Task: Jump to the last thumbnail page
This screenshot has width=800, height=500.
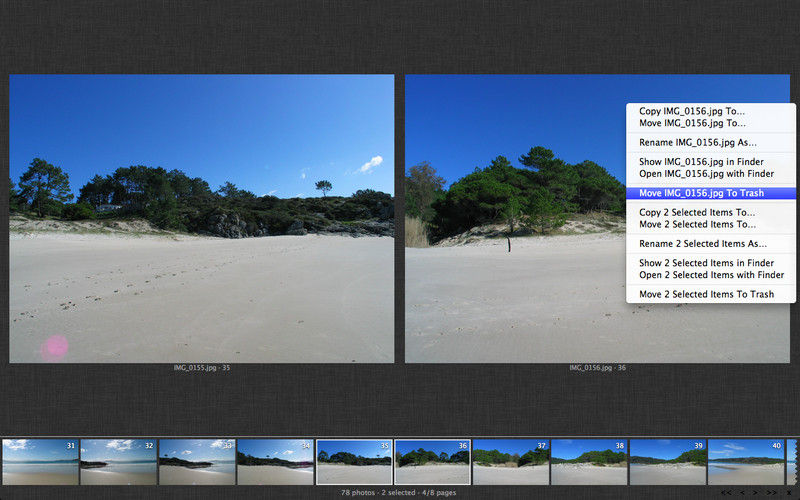Action: tap(772, 493)
